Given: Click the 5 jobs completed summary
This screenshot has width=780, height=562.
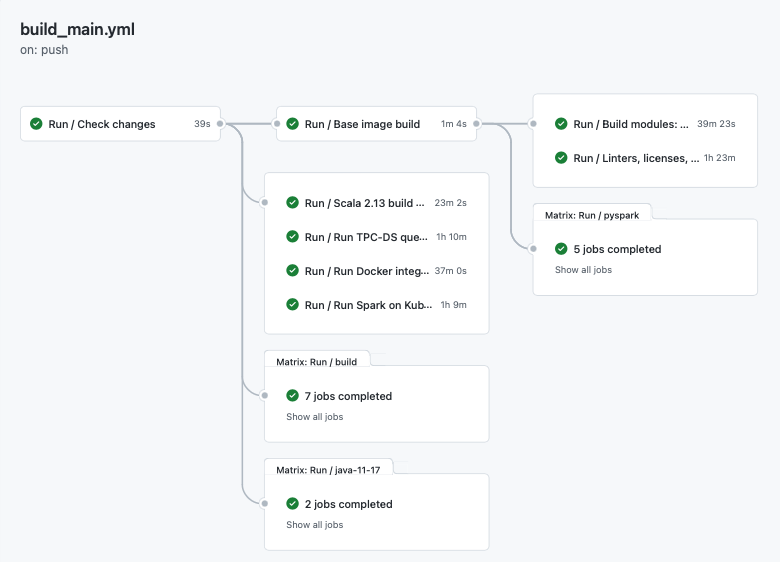Looking at the screenshot, I should pyautogui.click(x=617, y=249).
